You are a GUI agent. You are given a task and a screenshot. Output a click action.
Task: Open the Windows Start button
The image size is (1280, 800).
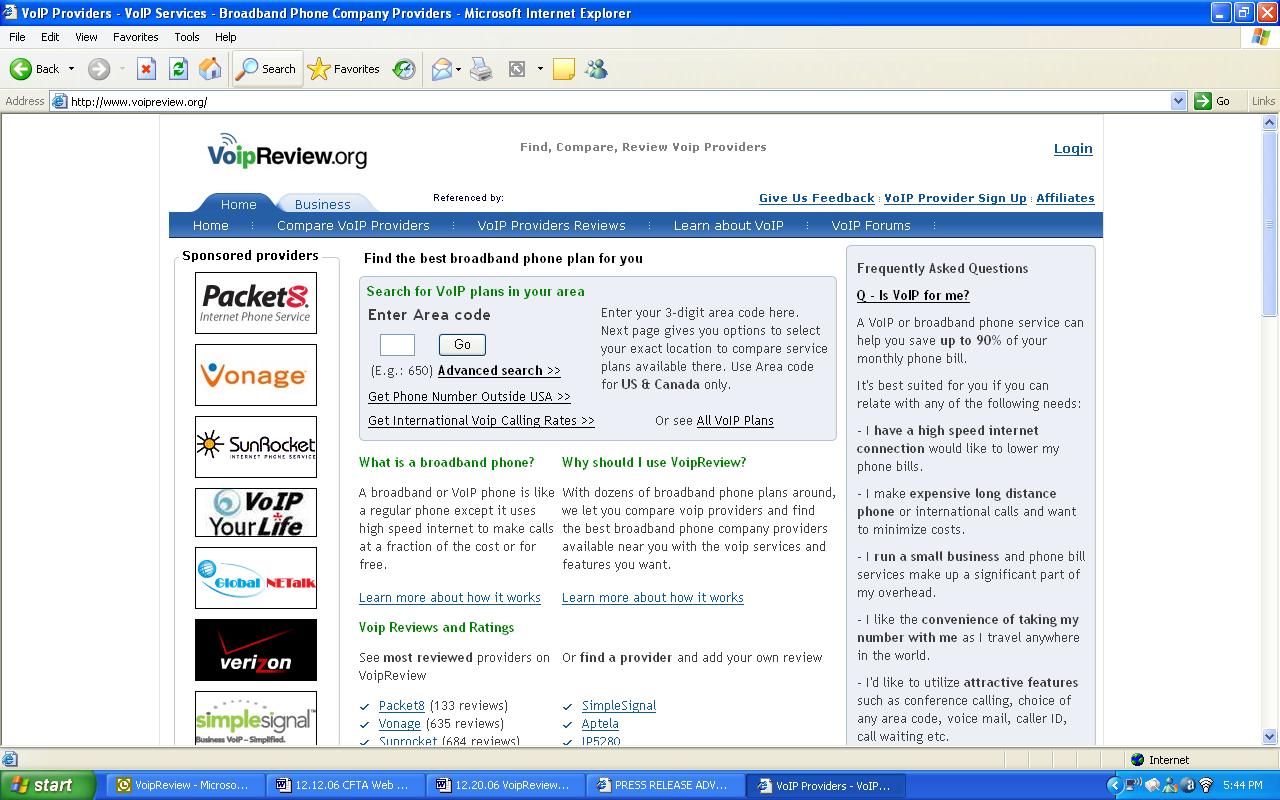tap(47, 785)
